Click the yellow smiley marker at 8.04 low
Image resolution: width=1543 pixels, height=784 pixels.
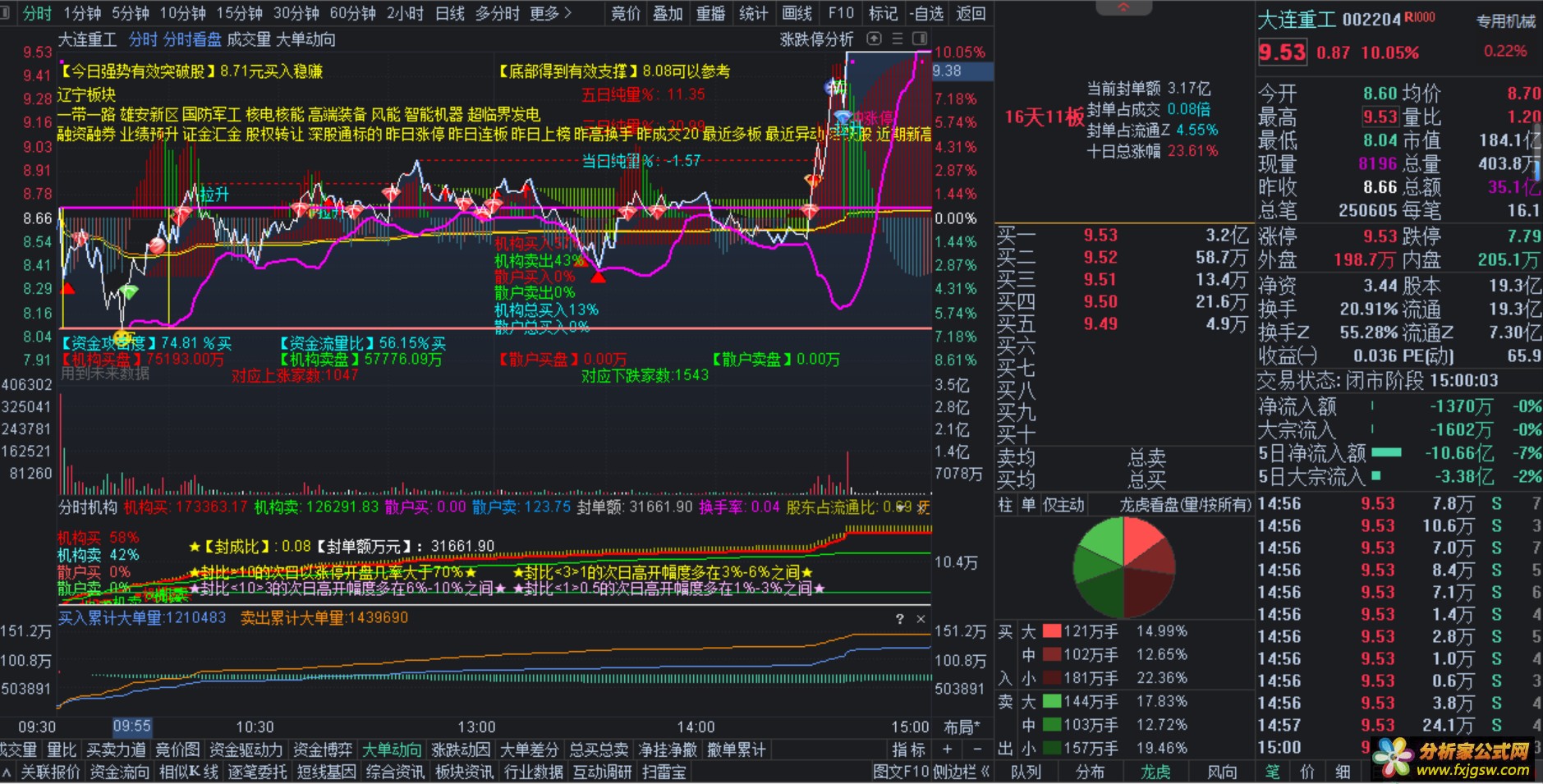(x=122, y=337)
